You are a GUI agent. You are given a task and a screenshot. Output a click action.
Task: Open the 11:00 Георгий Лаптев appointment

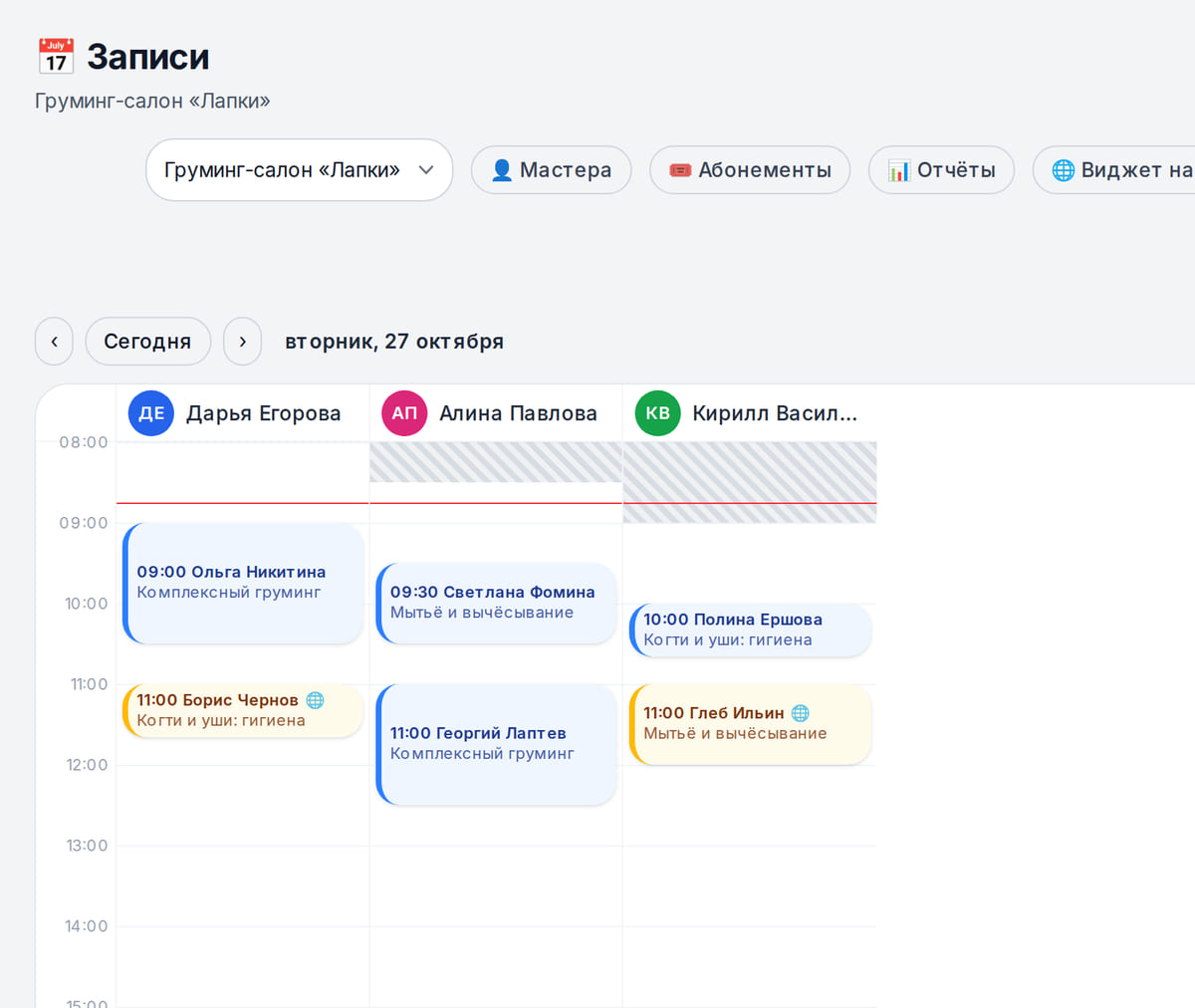pos(496,745)
